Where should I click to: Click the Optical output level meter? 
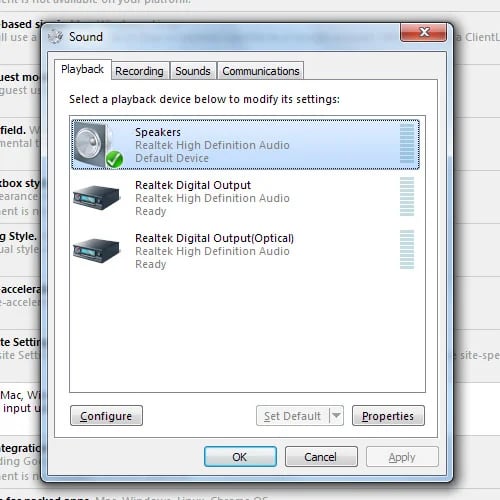407,249
